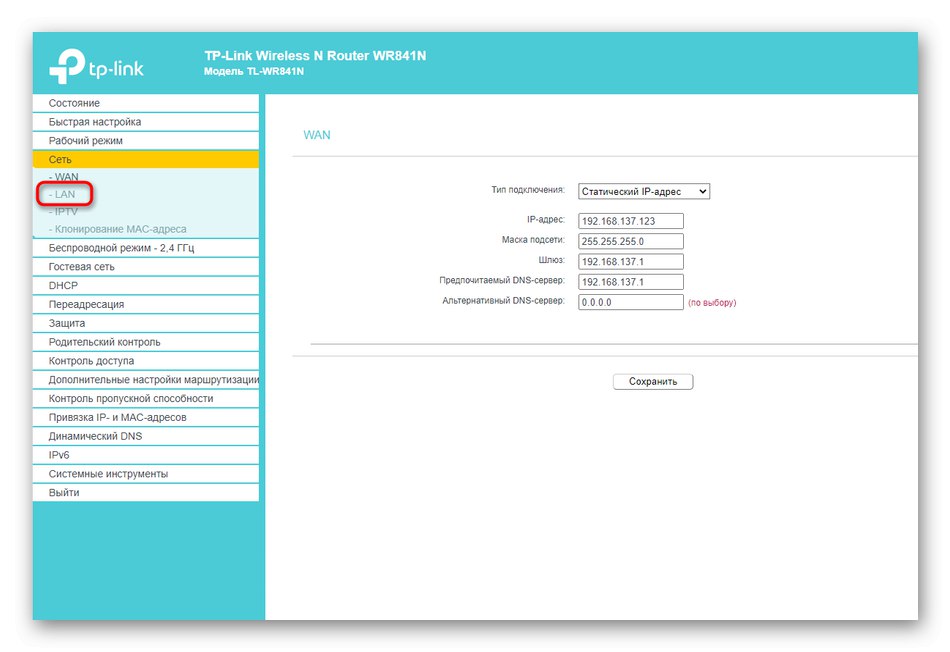Click the Модель TL-WR841N text
The height and width of the screenshot is (652, 950).
click(x=254, y=72)
